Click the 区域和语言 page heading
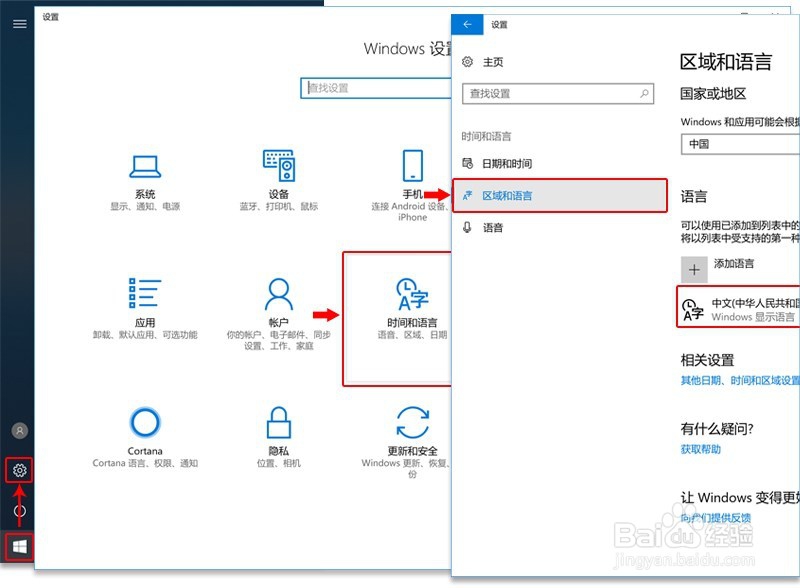Viewport: 800px width, 588px height. (726, 62)
